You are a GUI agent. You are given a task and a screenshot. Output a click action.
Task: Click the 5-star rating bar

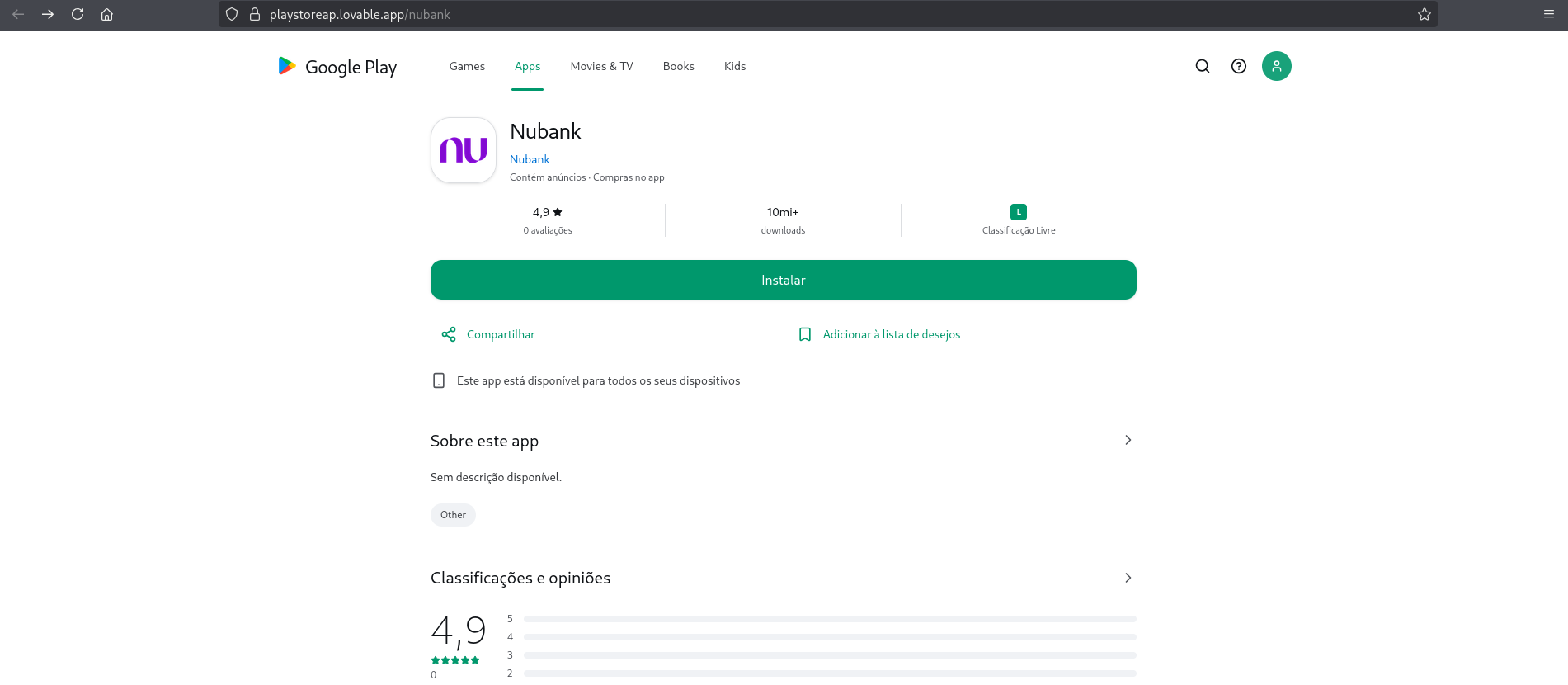click(x=830, y=619)
